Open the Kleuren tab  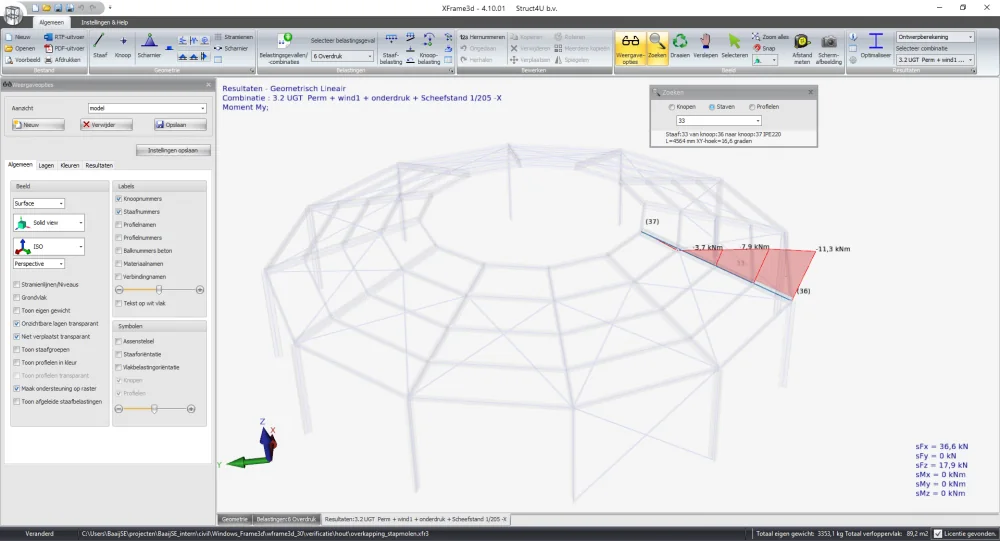(70, 165)
